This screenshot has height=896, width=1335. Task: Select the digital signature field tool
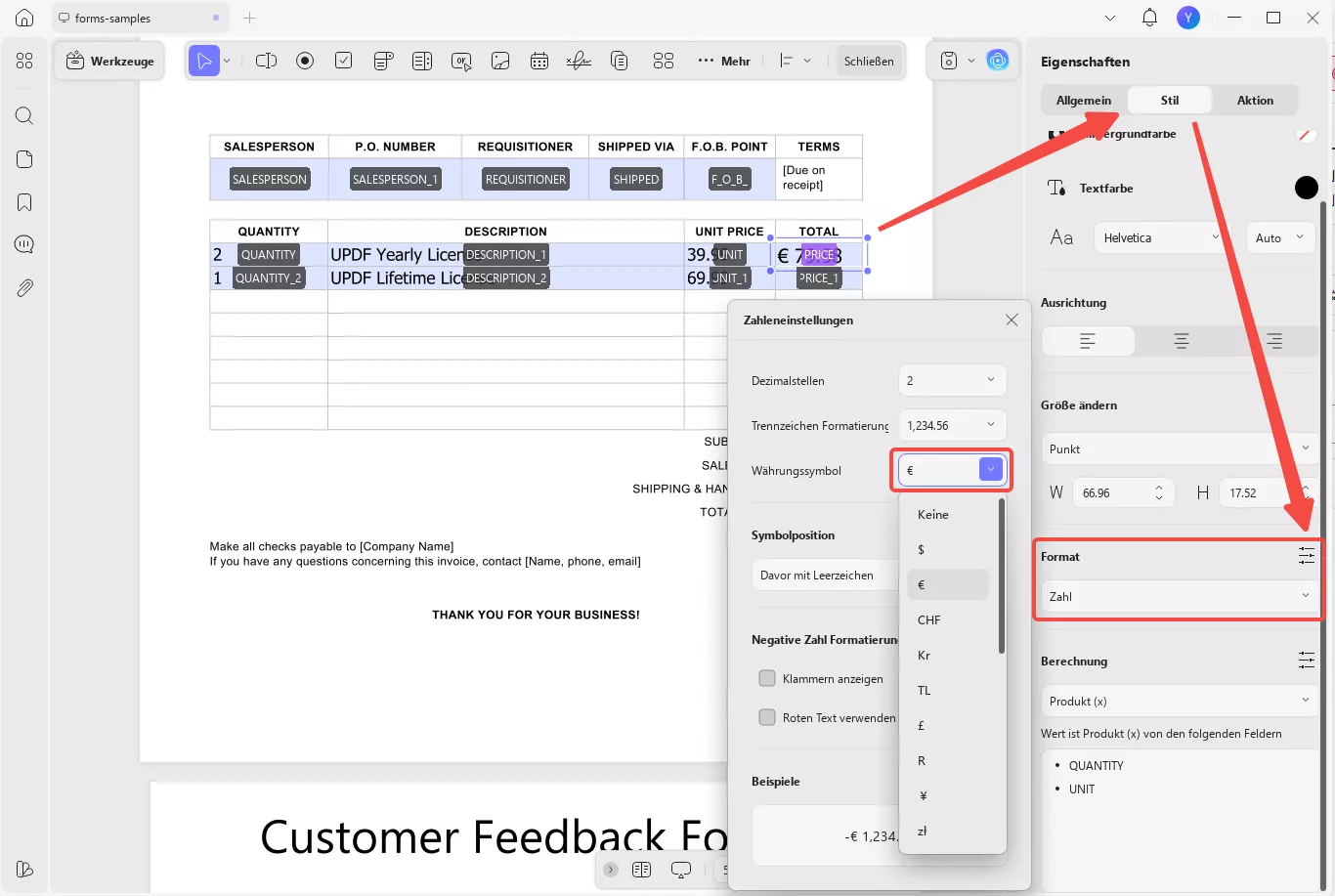(x=579, y=61)
